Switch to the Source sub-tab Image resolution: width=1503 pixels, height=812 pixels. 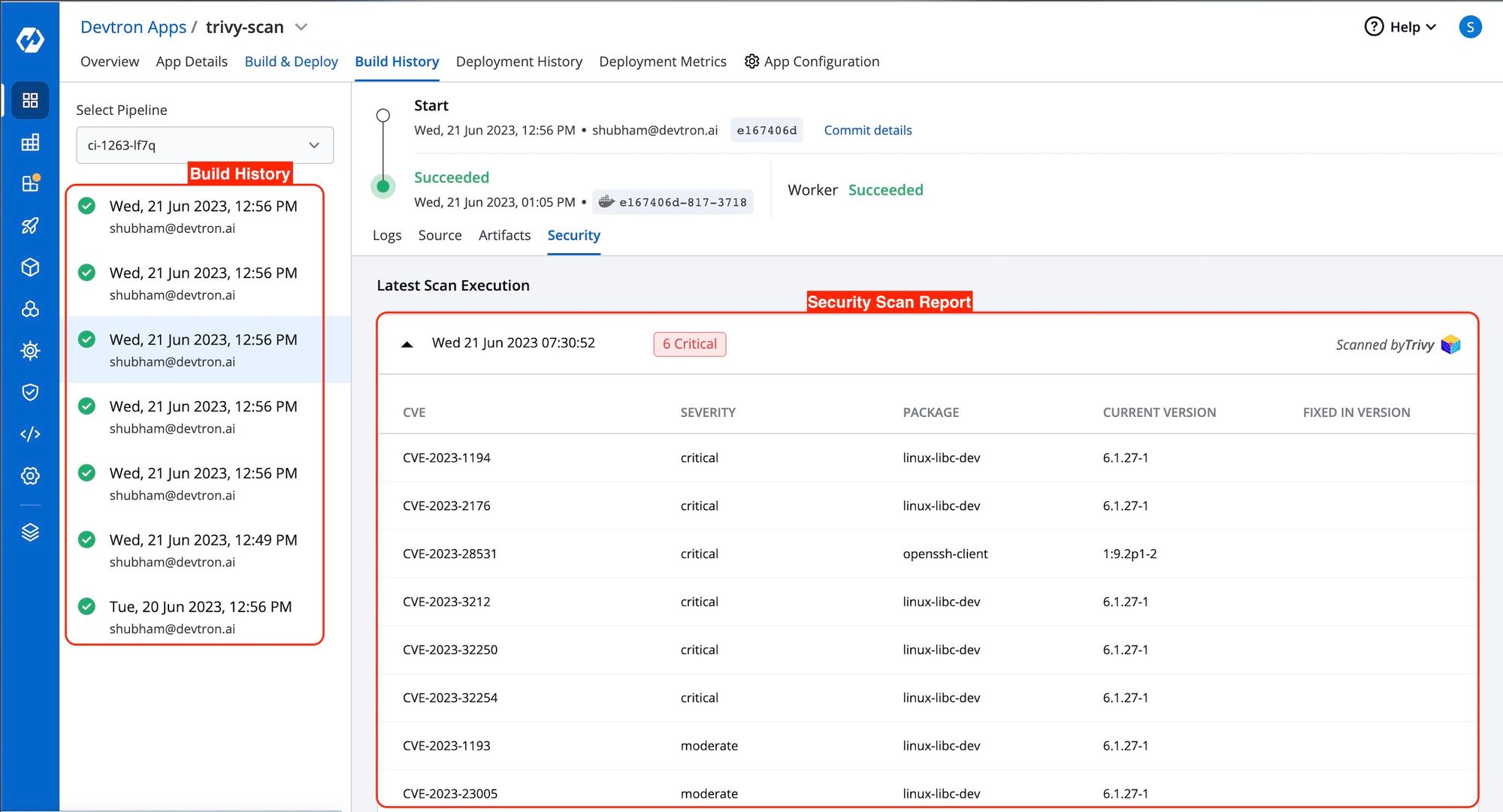point(440,235)
